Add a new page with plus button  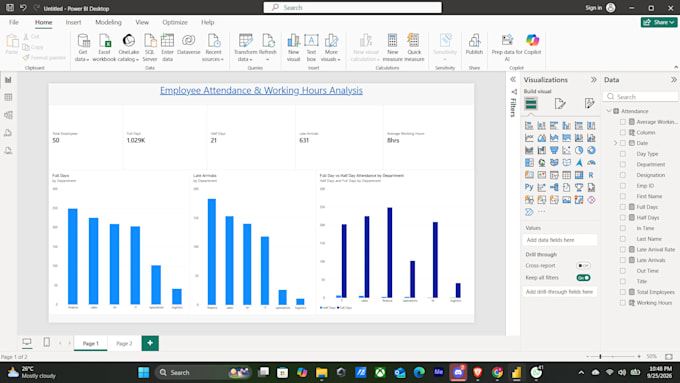tap(150, 343)
